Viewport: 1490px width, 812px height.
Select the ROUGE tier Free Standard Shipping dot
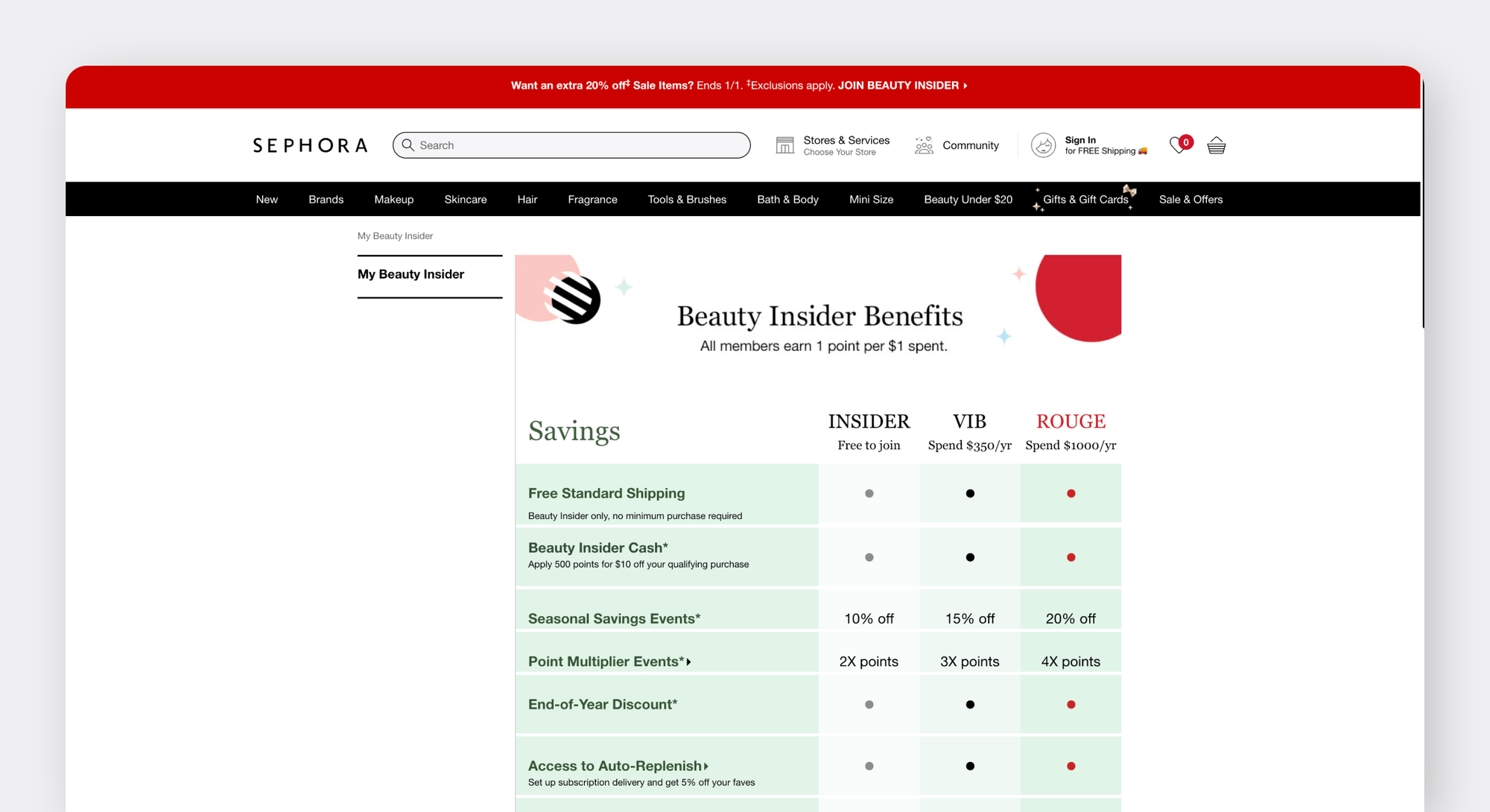[x=1071, y=493]
